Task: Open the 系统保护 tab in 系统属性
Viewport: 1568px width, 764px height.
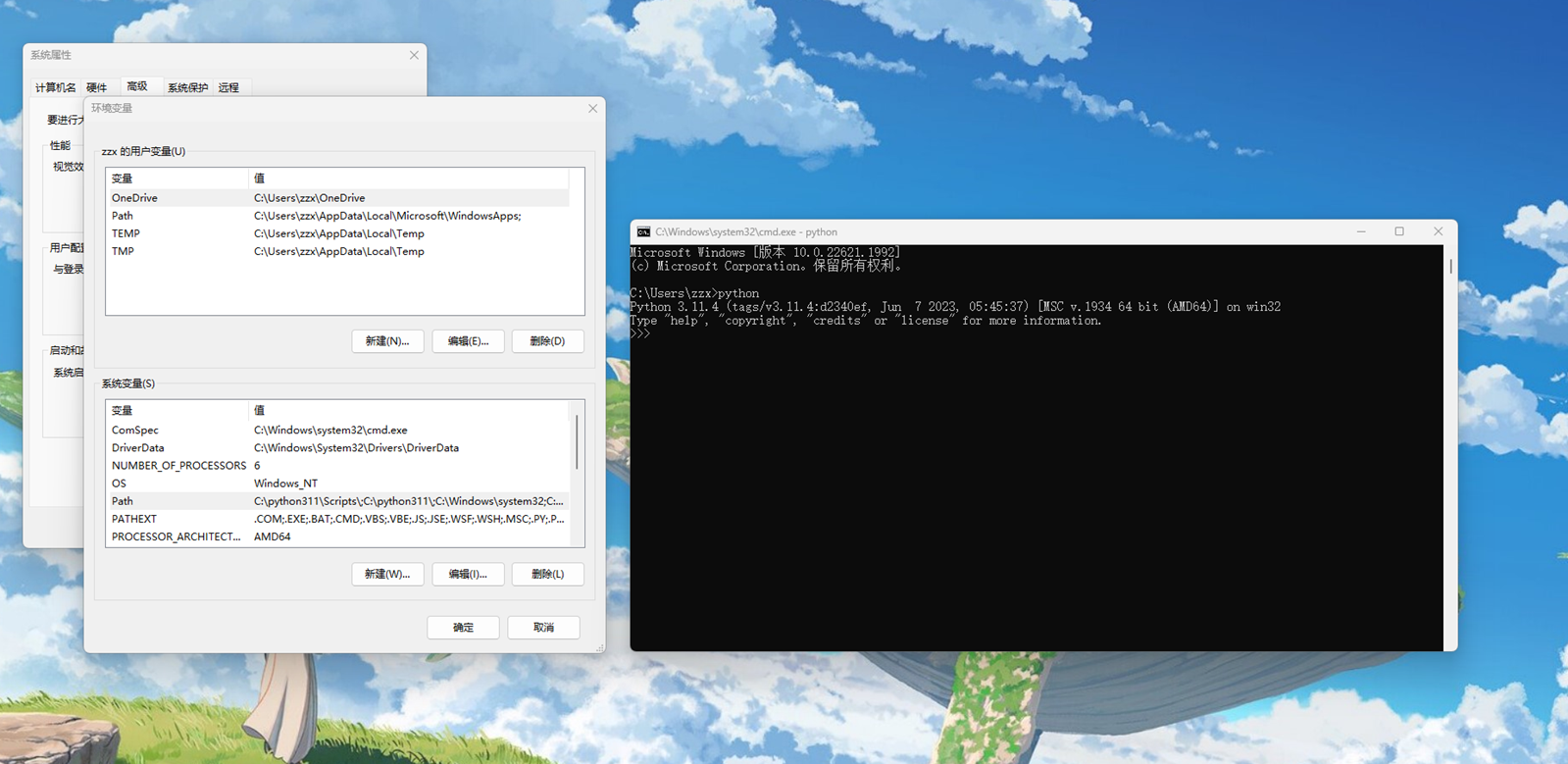Action: coord(187,87)
